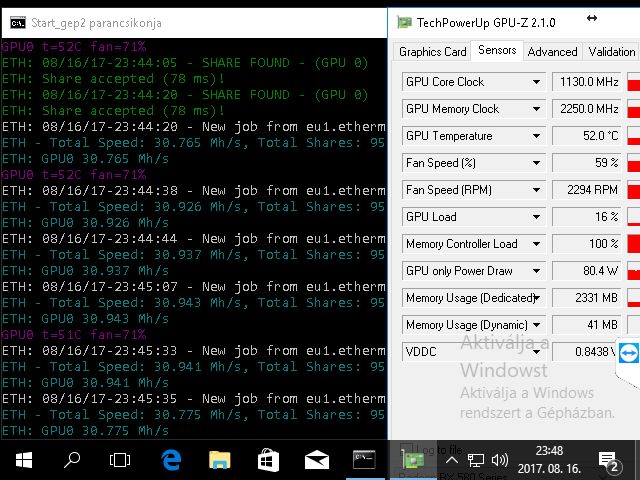The height and width of the screenshot is (480, 640).
Task: Click the GPU0 30.775 Mh/s line
Action: pos(85,431)
